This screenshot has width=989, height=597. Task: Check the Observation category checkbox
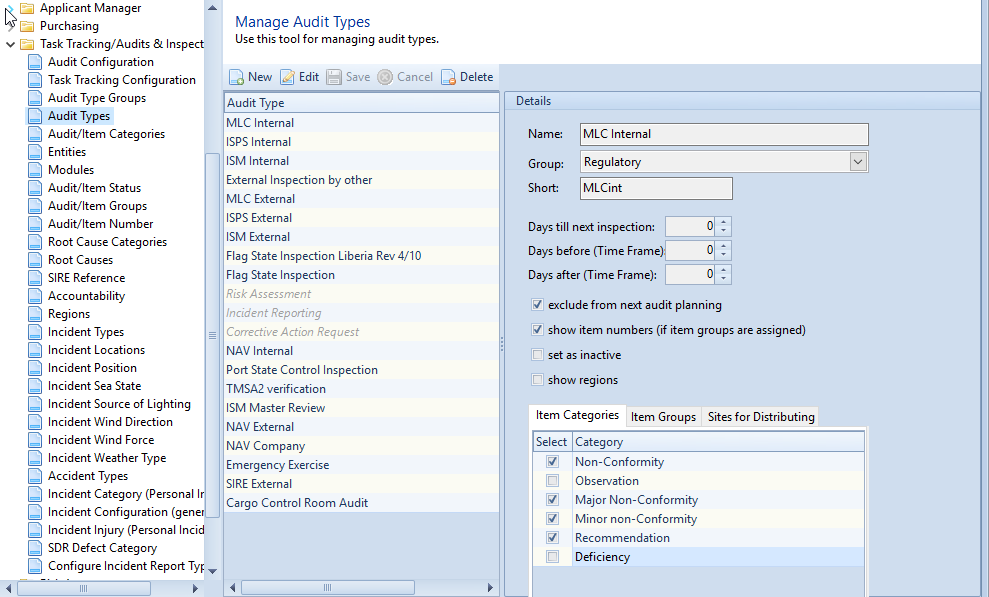553,480
